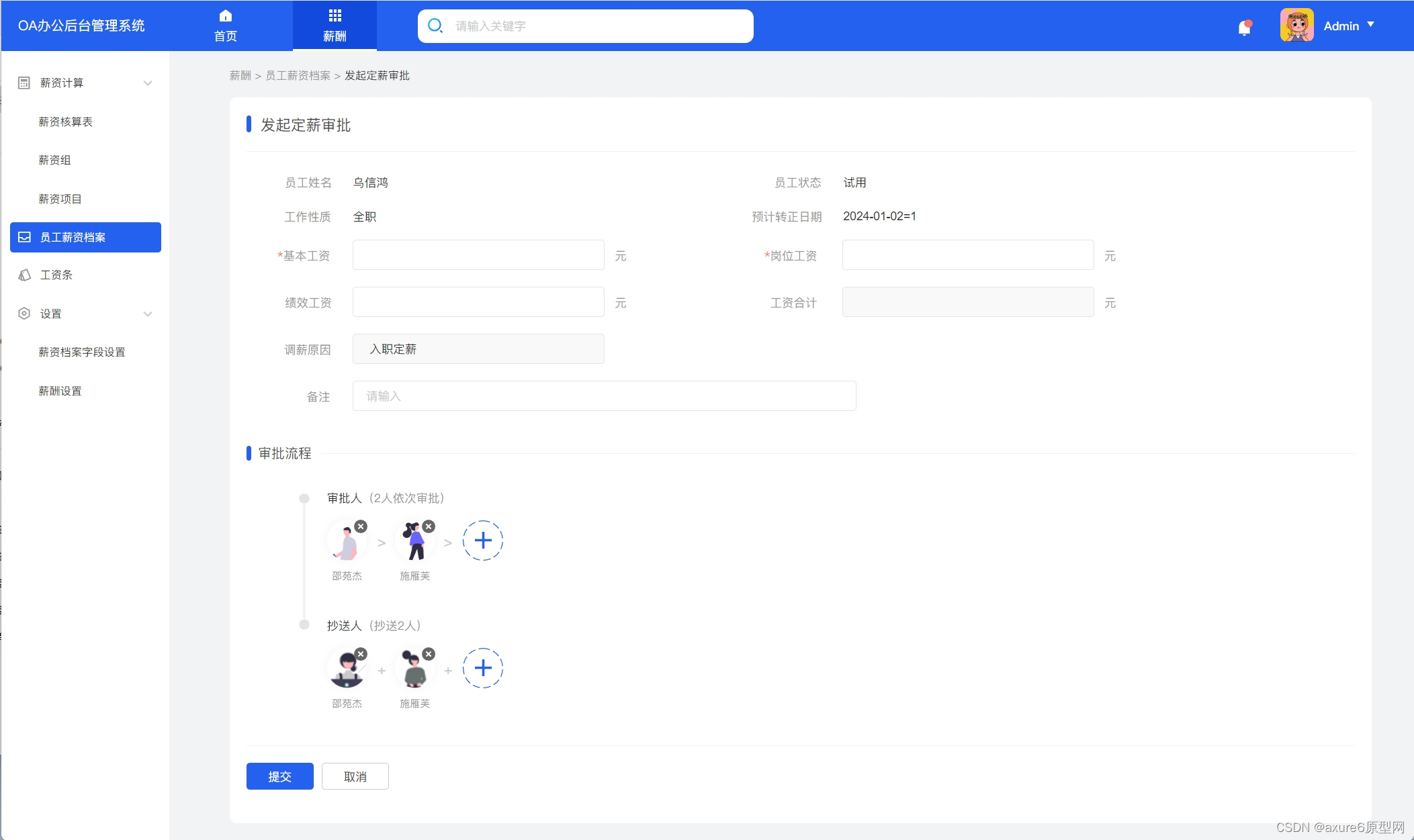Image resolution: width=1414 pixels, height=840 pixels.
Task: Open the 调薪原因 selector showing 入职定薪
Action: 478,348
